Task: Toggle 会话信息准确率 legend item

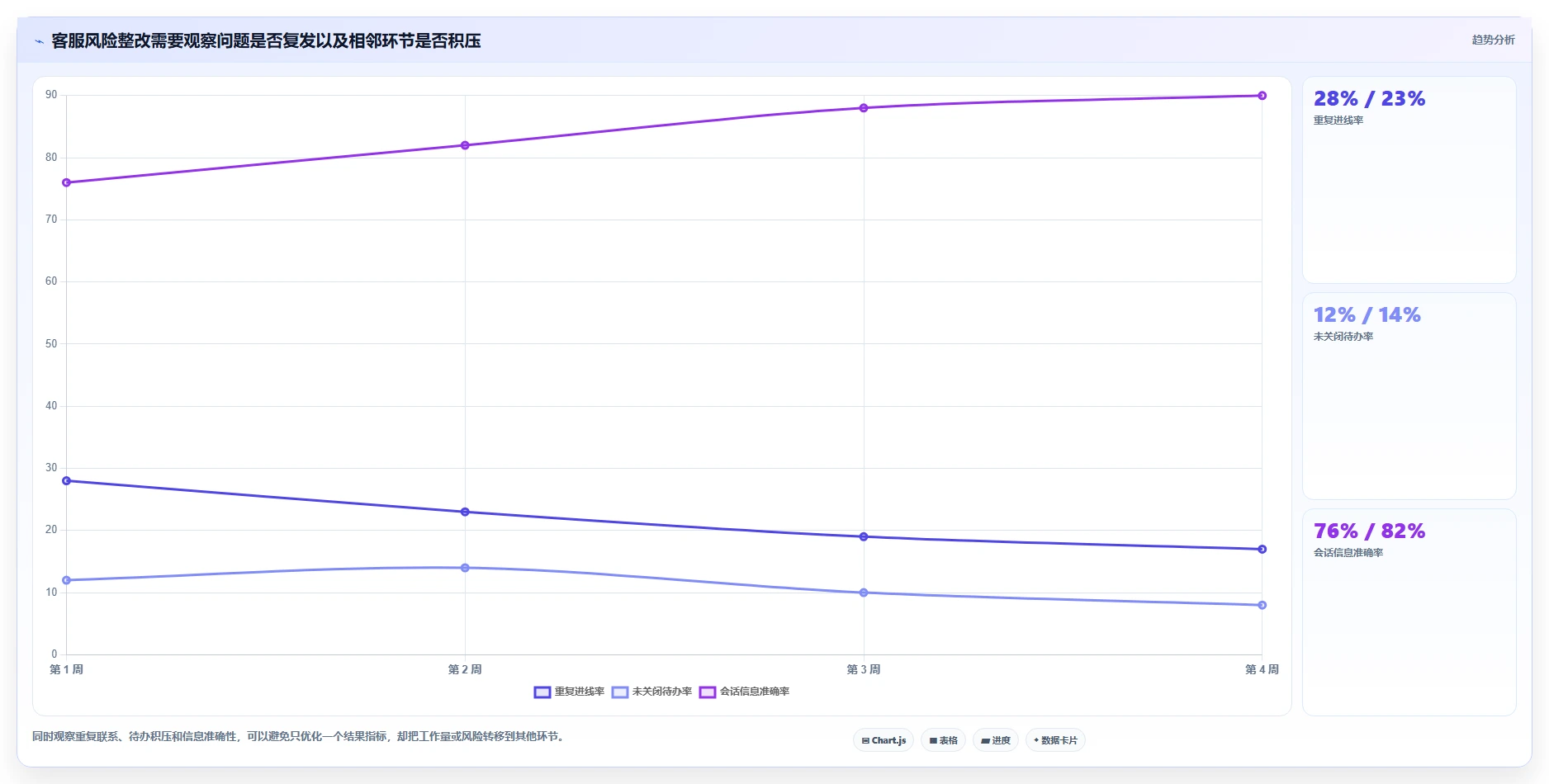Action: (745, 692)
